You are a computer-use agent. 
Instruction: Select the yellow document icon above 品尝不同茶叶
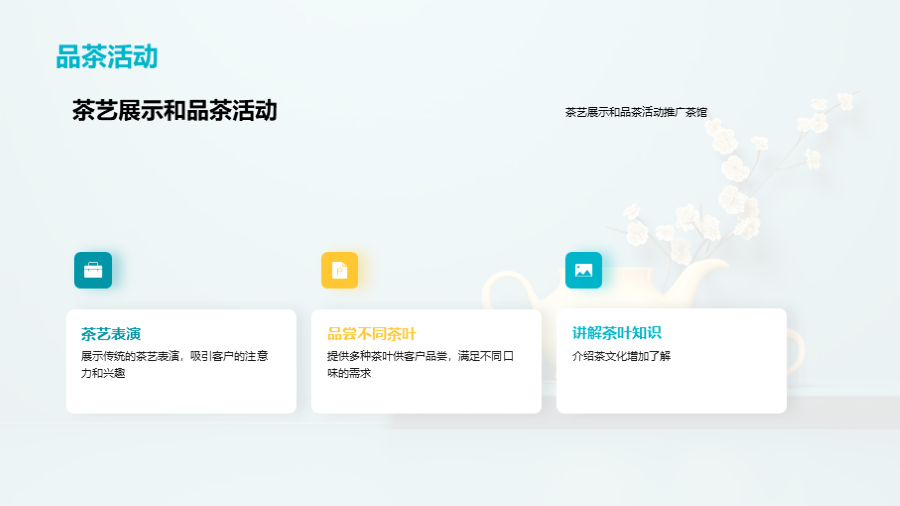coord(339,270)
